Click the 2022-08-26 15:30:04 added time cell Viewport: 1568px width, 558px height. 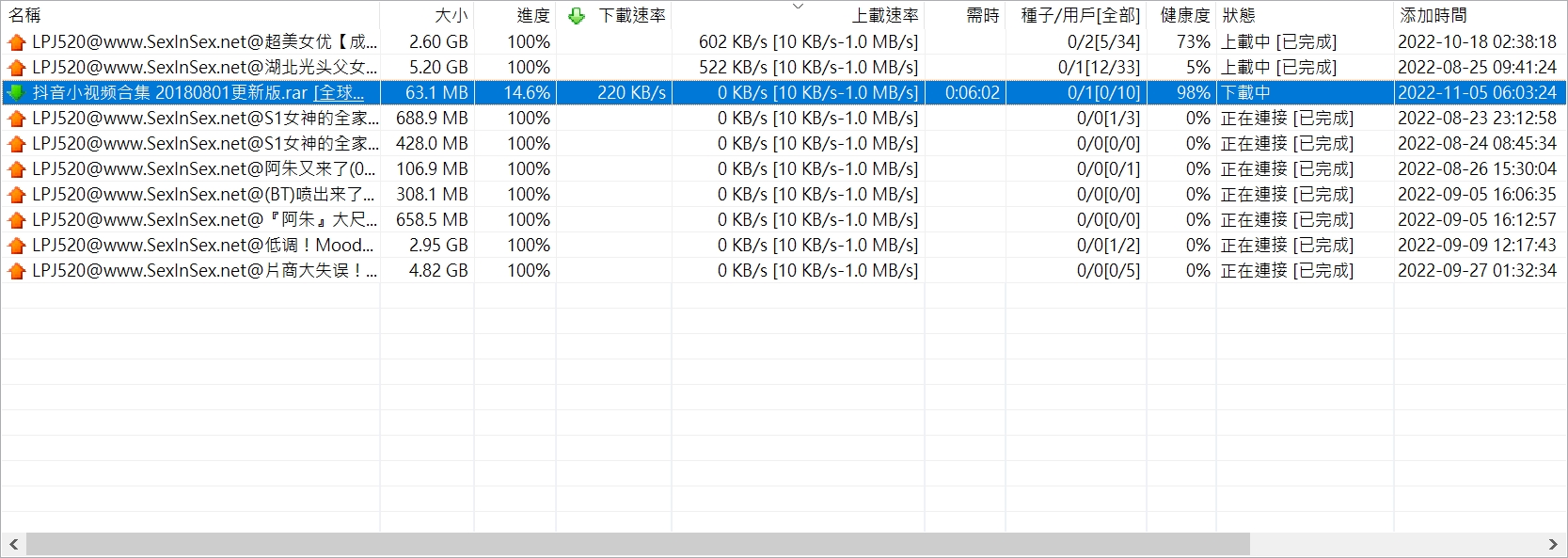[1480, 169]
